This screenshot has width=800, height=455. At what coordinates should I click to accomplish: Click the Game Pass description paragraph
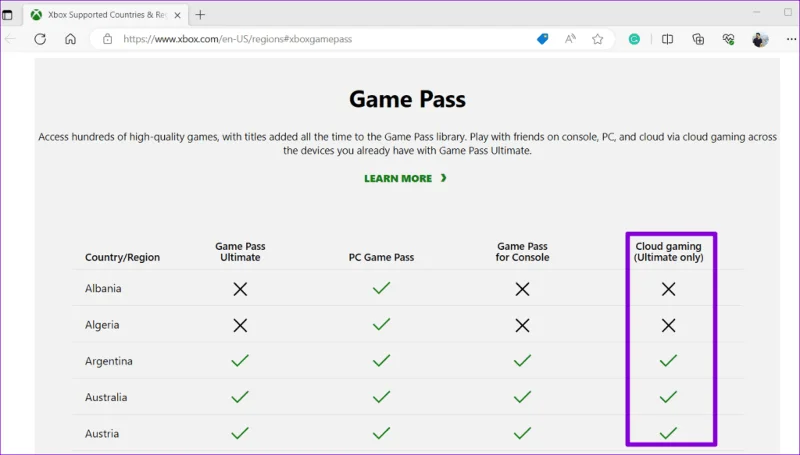407,143
